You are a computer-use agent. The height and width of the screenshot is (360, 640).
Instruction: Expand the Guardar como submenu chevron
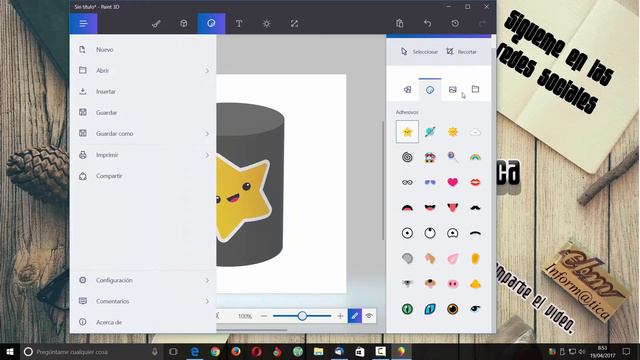point(207,133)
